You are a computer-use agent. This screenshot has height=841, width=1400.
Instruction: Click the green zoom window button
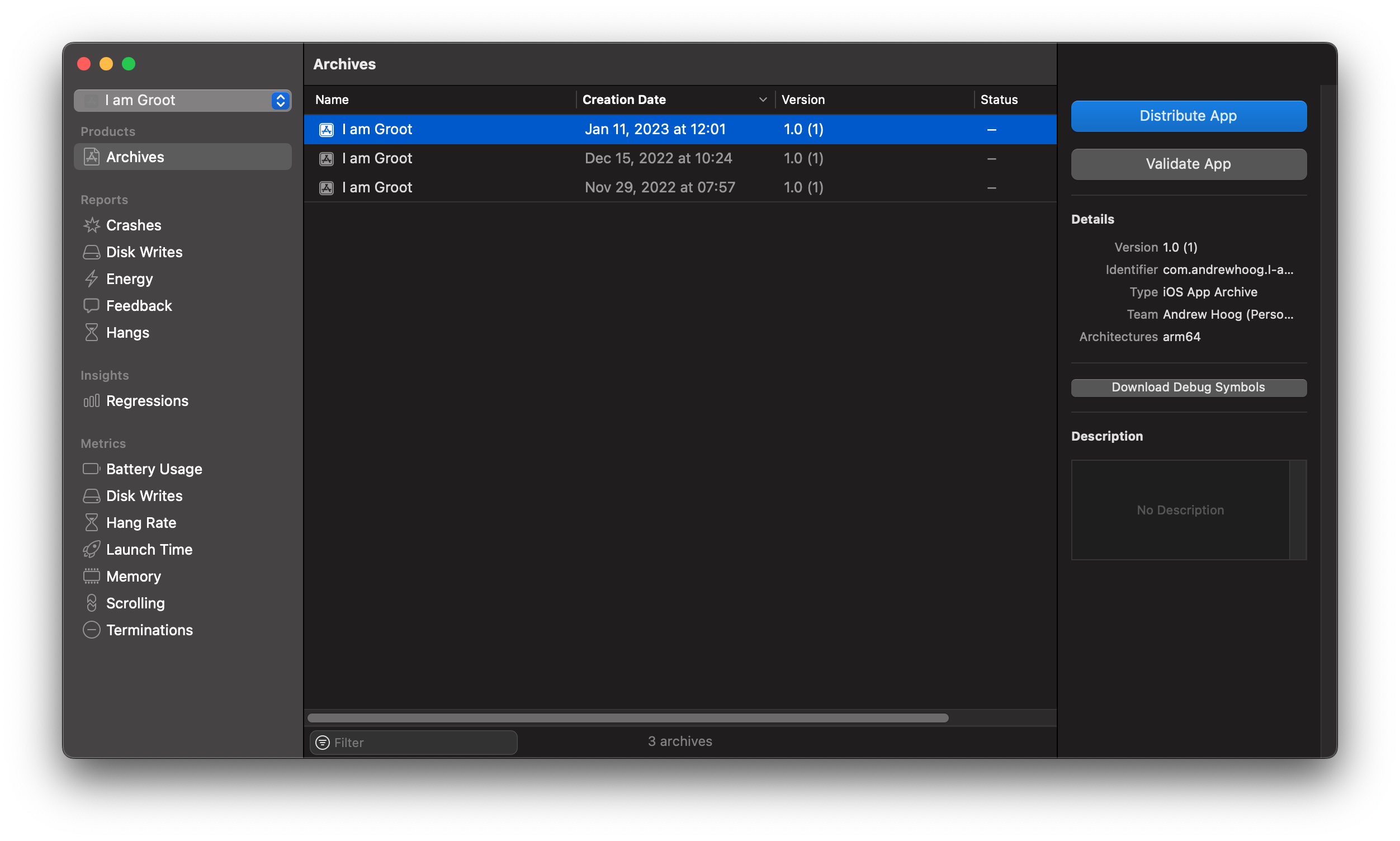pos(129,64)
